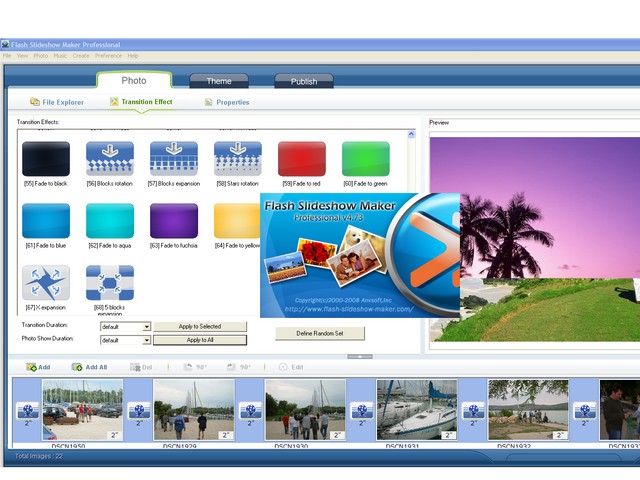Pick the Blocks expansion transition effect
This screenshot has width=640, height=480.
174,159
